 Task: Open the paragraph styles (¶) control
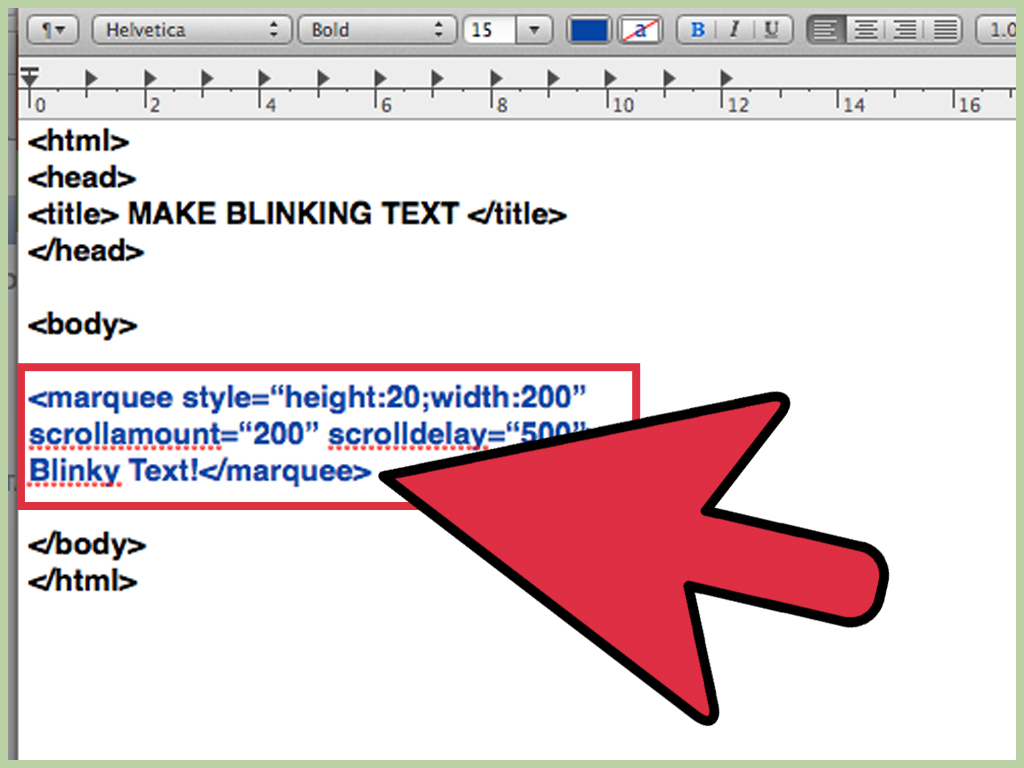pyautogui.click(x=52, y=29)
